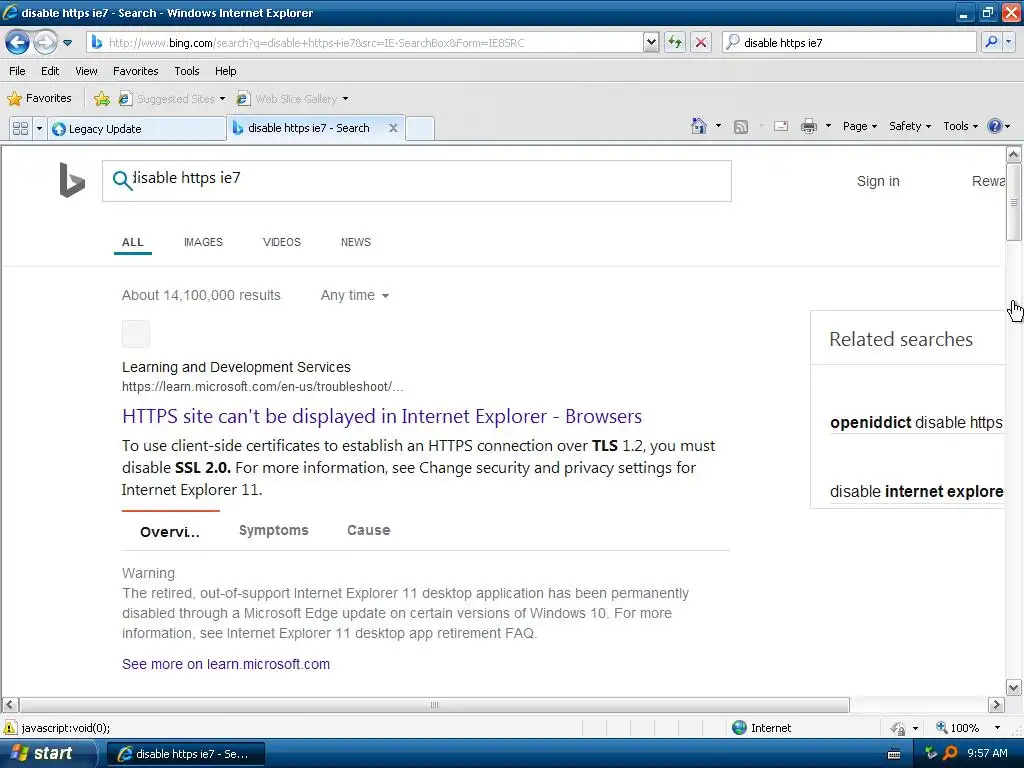Click the IE search box field

coord(849,43)
